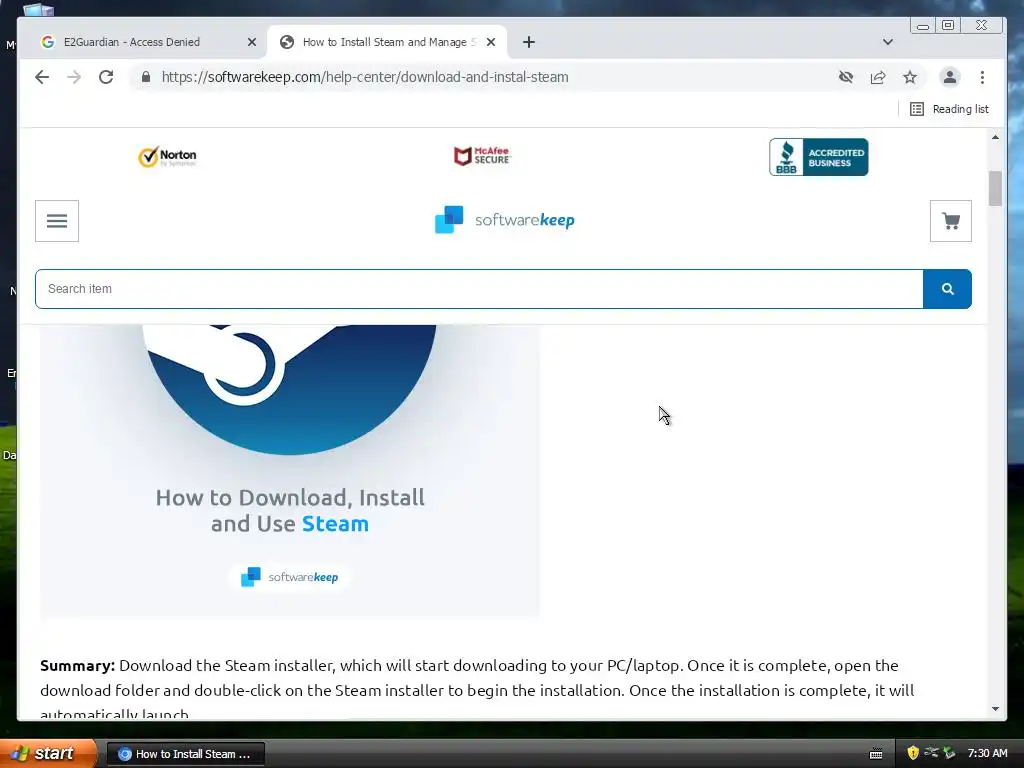
Task: Open the shopping cart
Action: click(951, 221)
